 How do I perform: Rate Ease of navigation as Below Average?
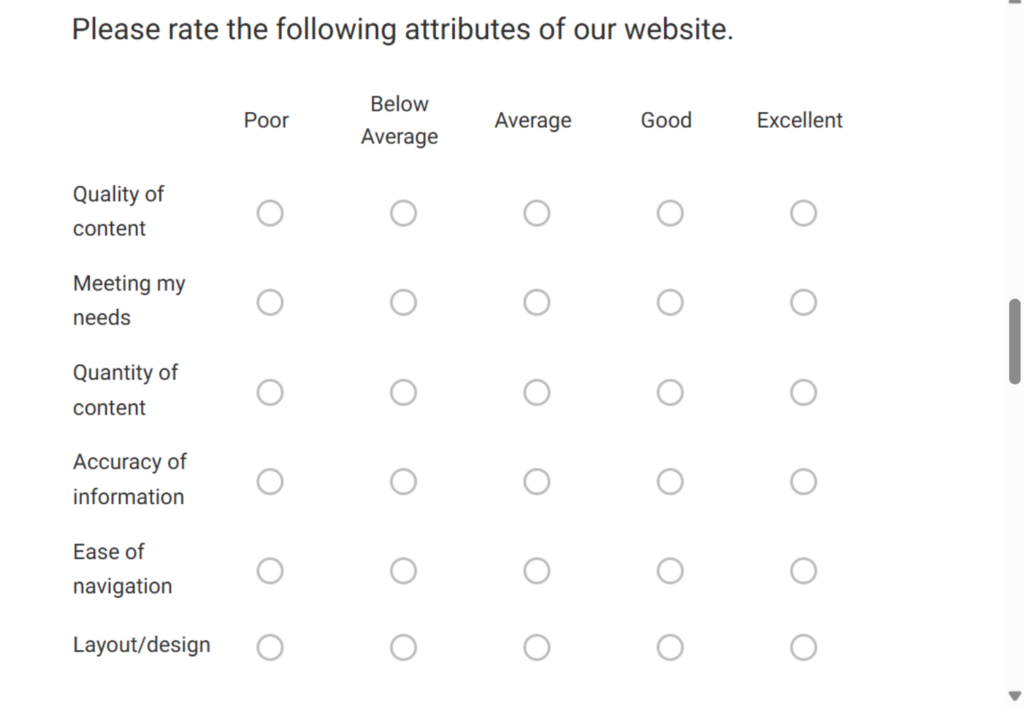point(403,570)
